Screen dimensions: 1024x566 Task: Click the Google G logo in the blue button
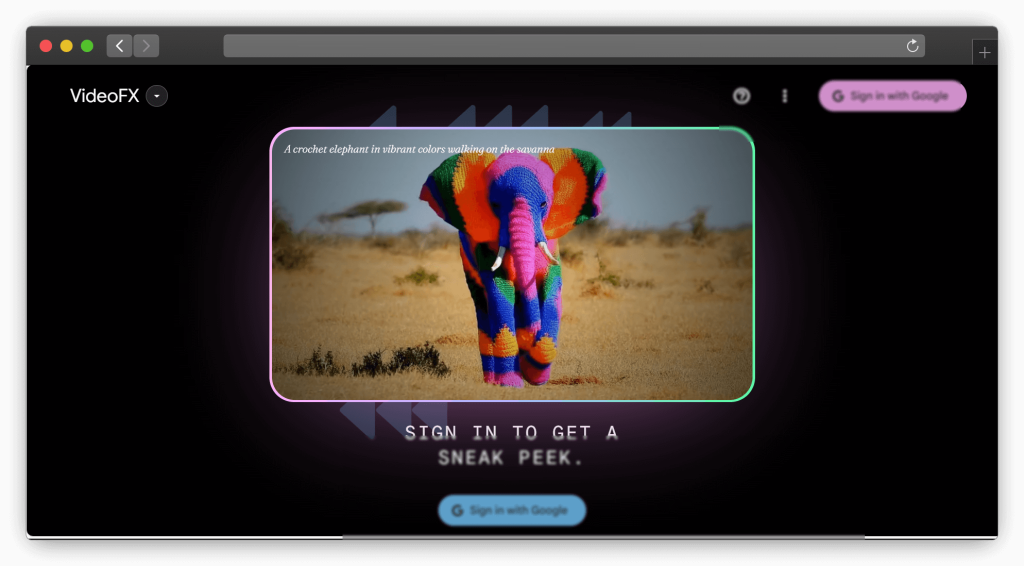[x=457, y=510]
